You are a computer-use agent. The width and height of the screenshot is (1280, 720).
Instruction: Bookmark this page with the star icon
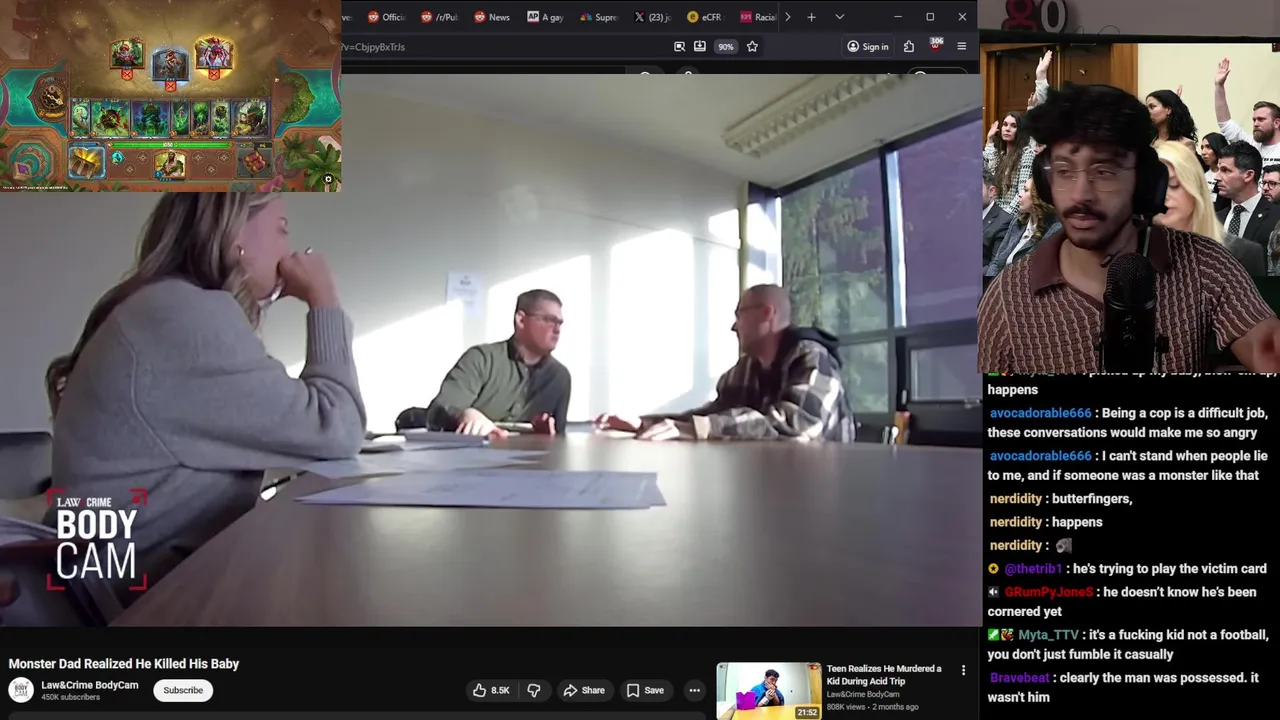click(x=752, y=46)
